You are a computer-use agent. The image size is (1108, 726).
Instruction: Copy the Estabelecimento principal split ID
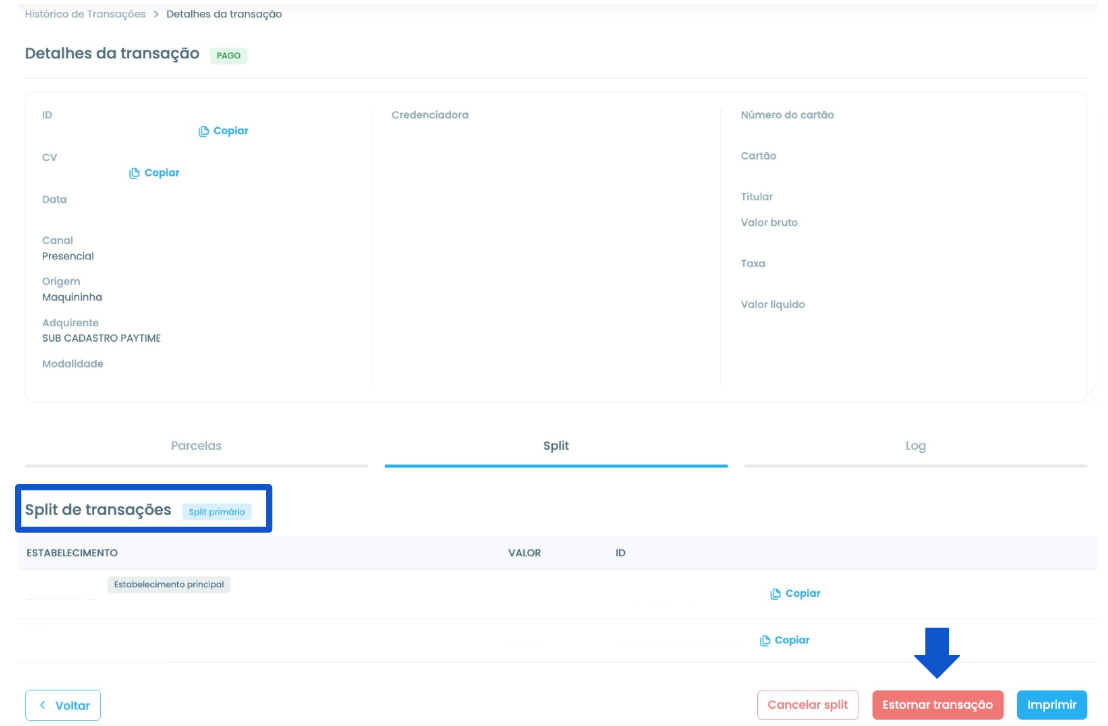point(795,593)
